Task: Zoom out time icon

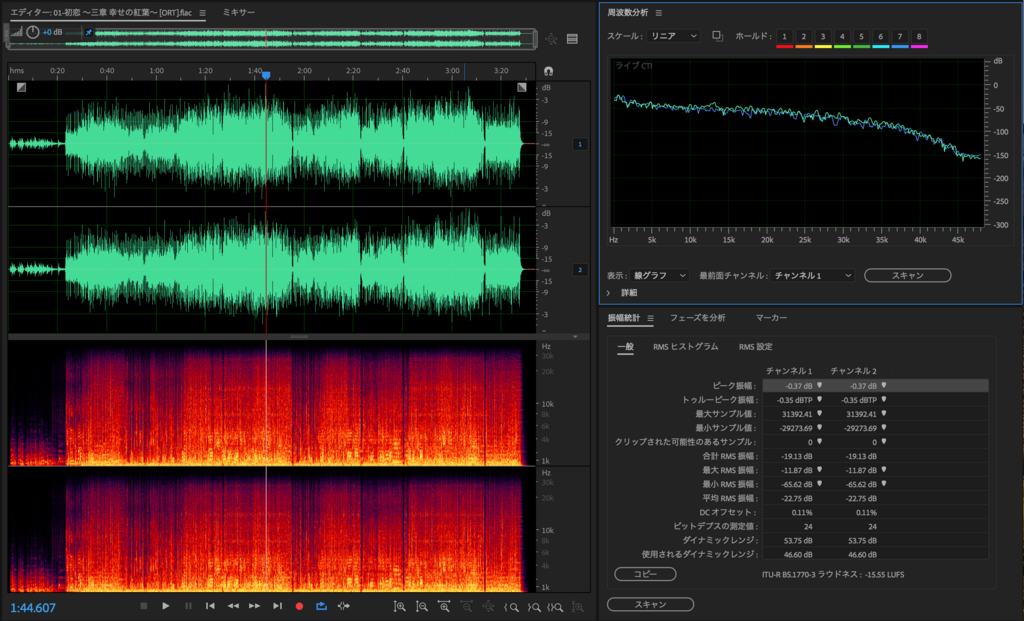Action: click(x=466, y=607)
